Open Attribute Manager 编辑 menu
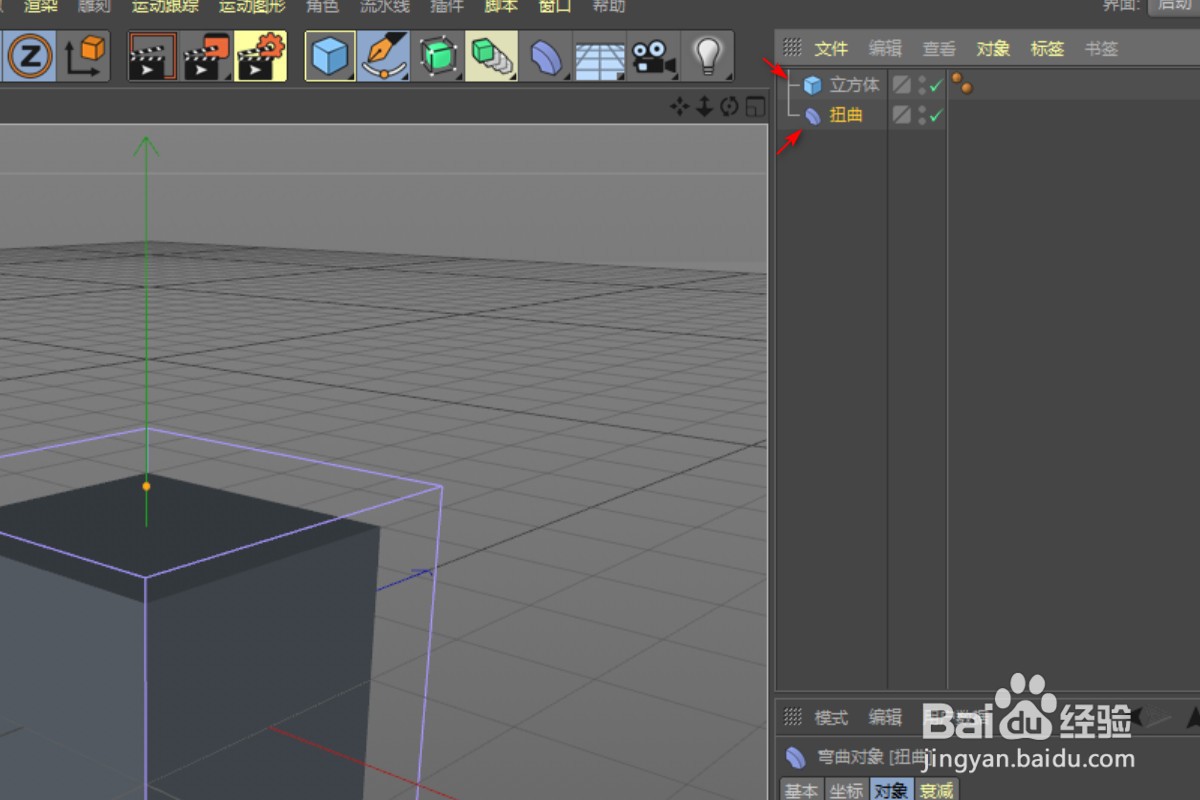This screenshot has height=800, width=1200. coord(885,717)
